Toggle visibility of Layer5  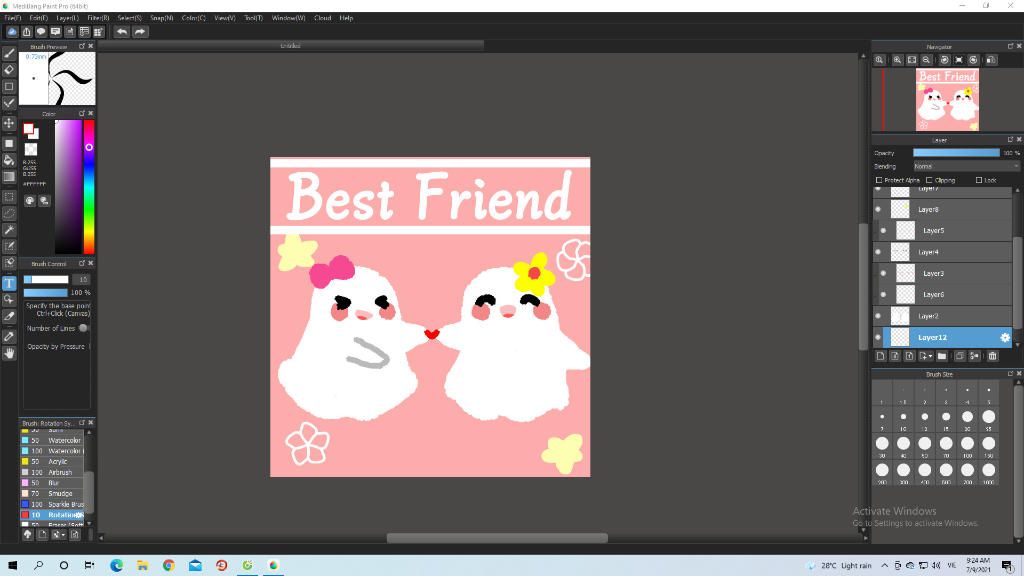tap(884, 231)
